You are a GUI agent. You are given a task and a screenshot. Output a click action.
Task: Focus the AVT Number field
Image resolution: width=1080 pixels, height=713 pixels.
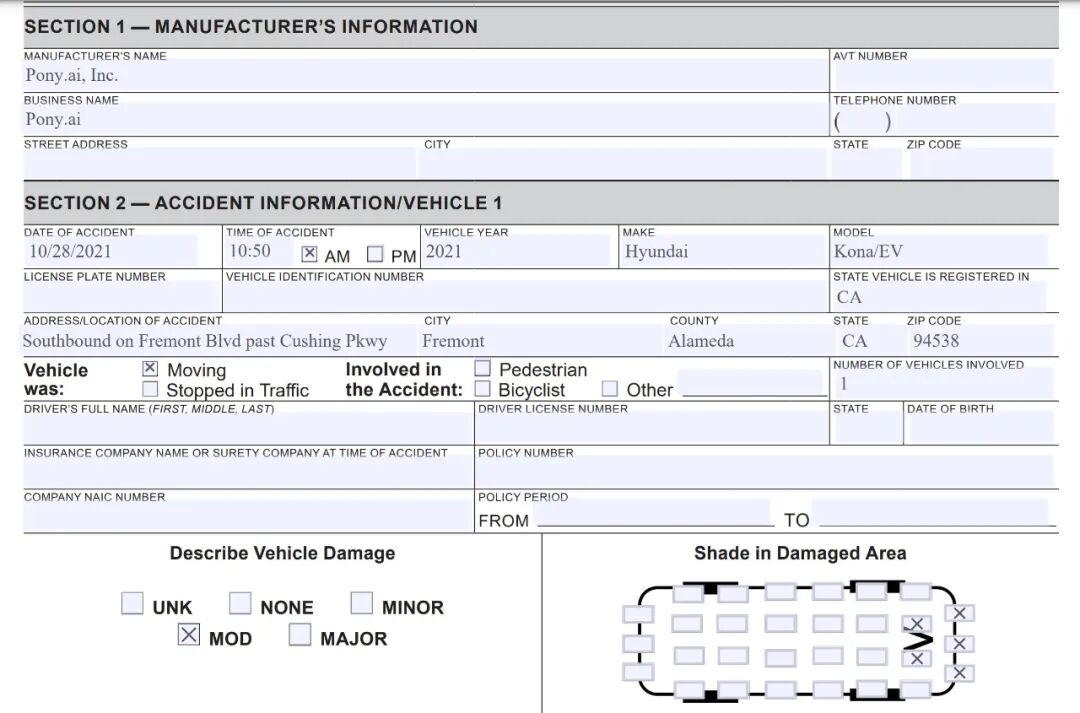pyautogui.click(x=943, y=75)
